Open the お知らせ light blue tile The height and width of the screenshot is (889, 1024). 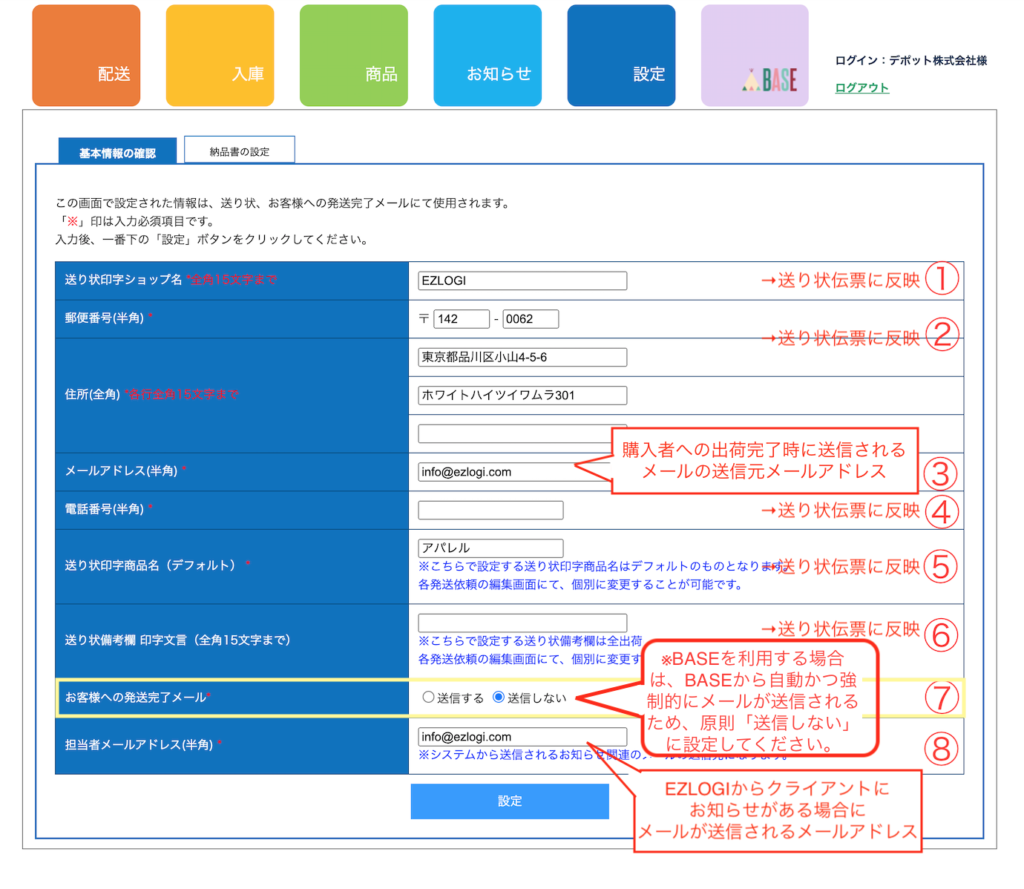(x=487, y=56)
